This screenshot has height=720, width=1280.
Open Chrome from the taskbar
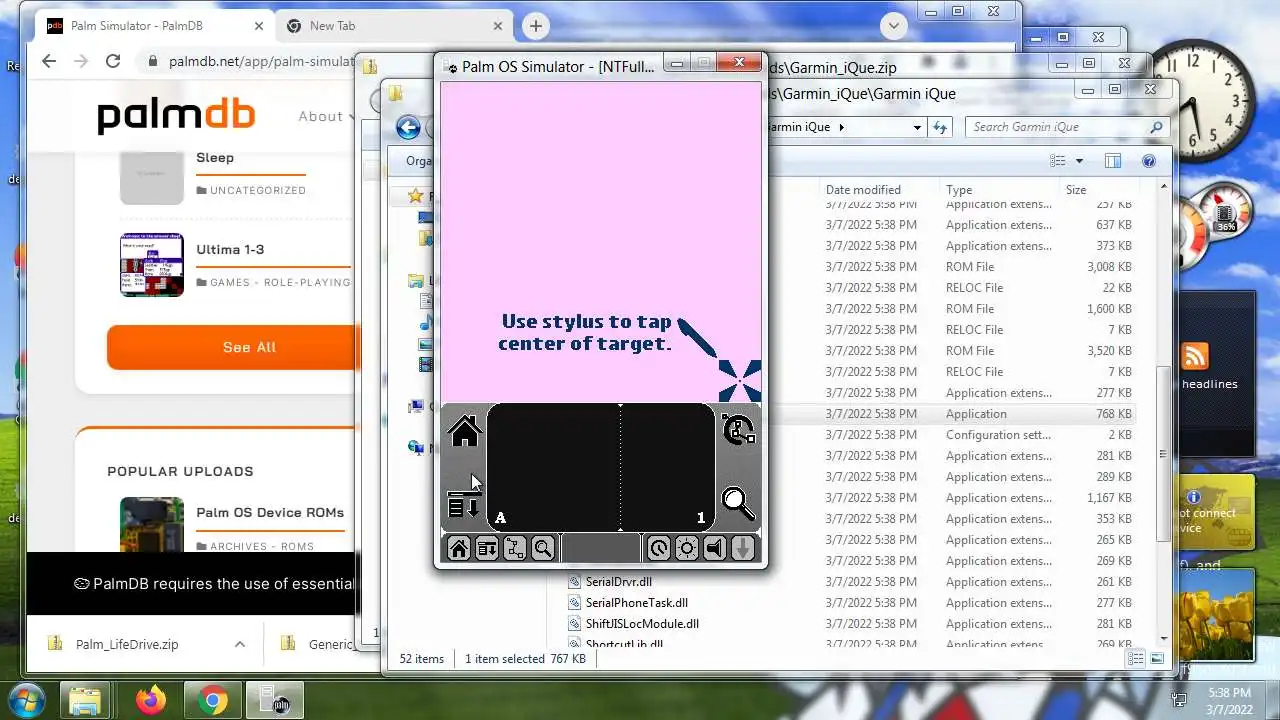(x=213, y=700)
